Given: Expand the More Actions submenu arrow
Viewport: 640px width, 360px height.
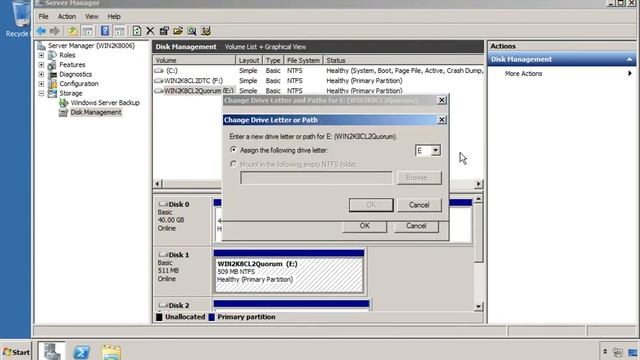Looking at the screenshot, I should point(630,73).
